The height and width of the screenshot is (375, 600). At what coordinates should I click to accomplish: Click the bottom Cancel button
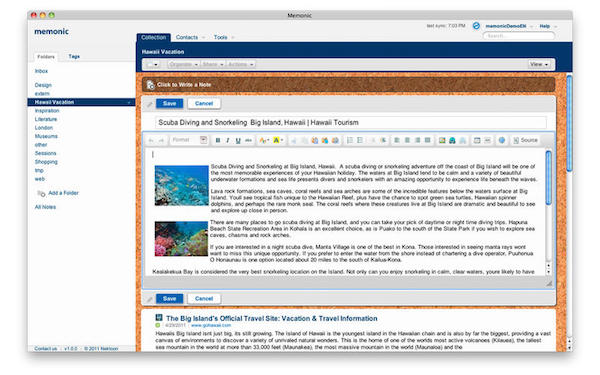click(204, 298)
